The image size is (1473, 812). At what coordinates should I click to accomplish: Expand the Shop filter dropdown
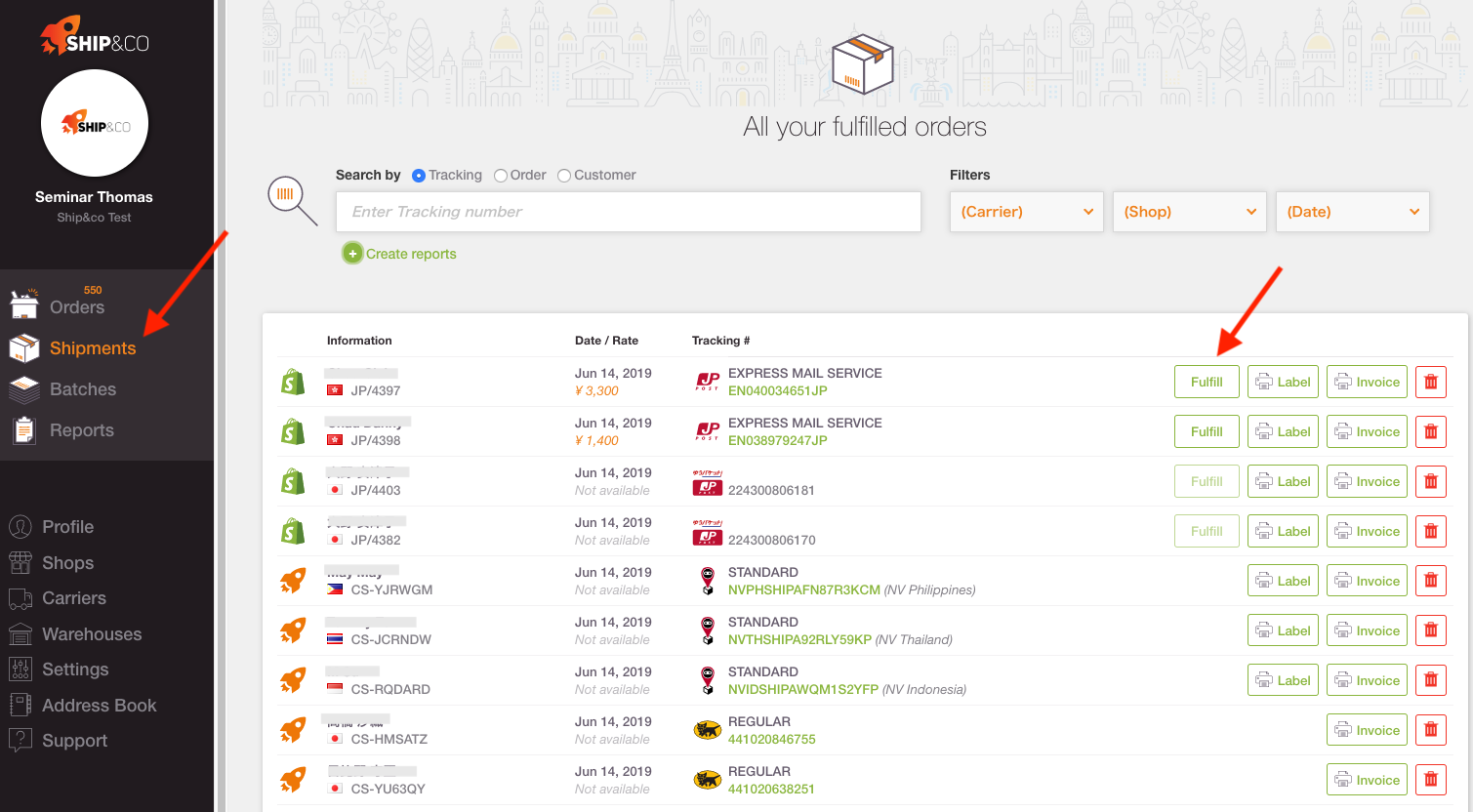click(x=1190, y=212)
